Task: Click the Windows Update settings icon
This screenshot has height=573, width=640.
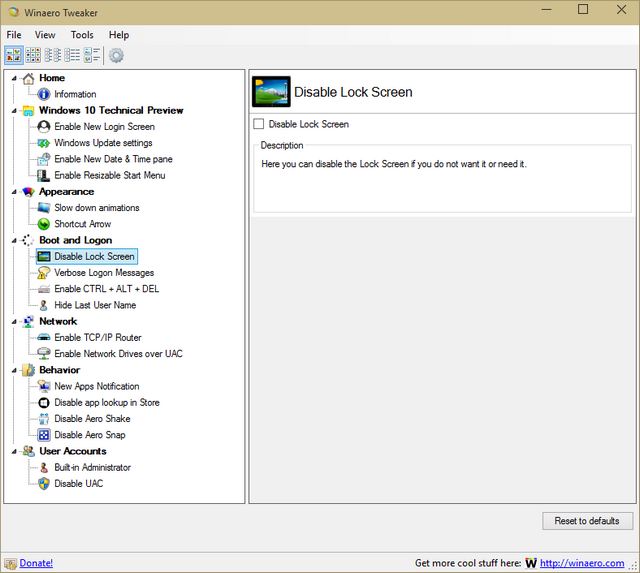Action: point(44,143)
